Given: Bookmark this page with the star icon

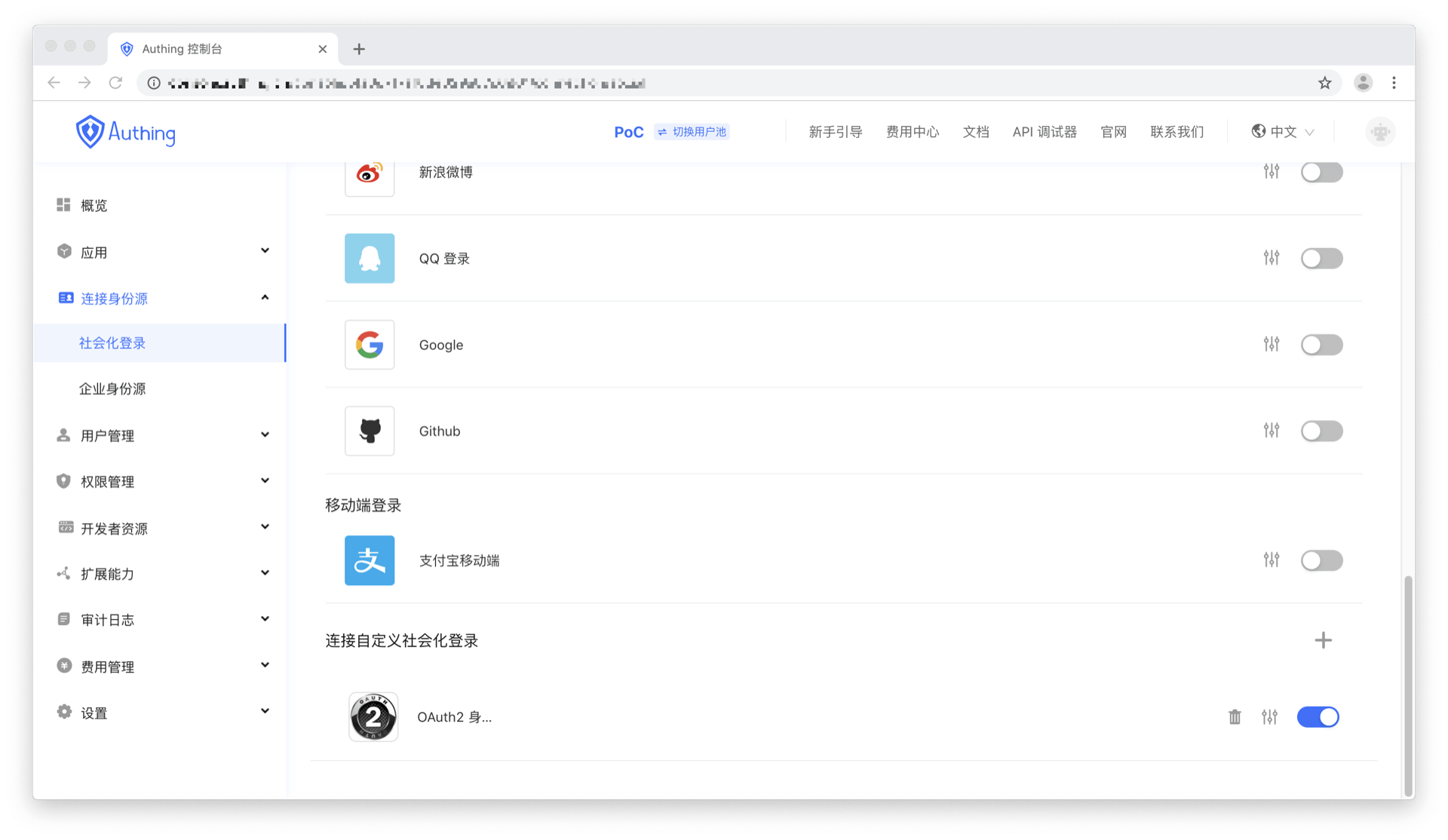Looking at the screenshot, I should pos(1324,83).
